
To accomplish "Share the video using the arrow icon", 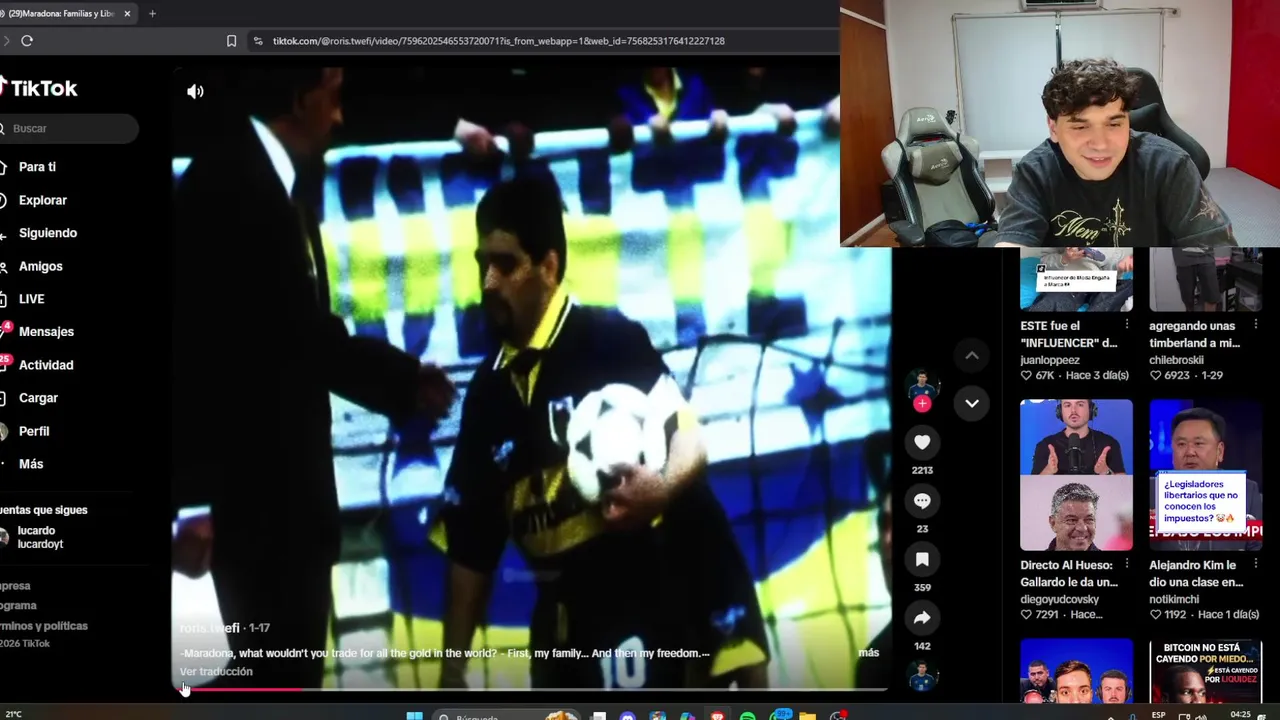I will click(x=922, y=618).
